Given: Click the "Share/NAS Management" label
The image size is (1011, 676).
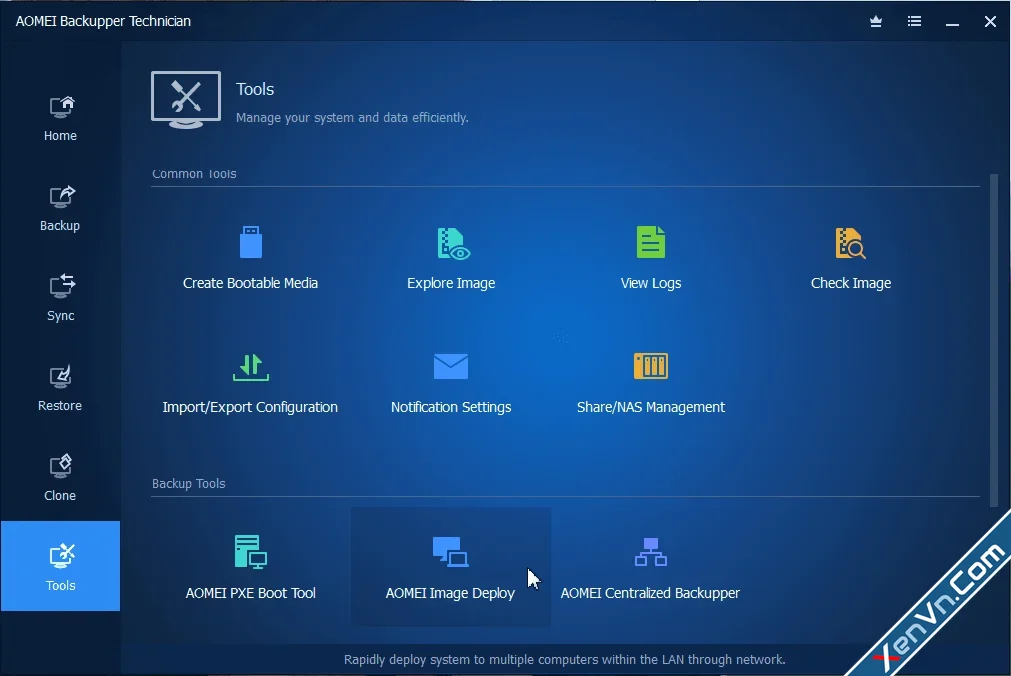Looking at the screenshot, I should (651, 407).
